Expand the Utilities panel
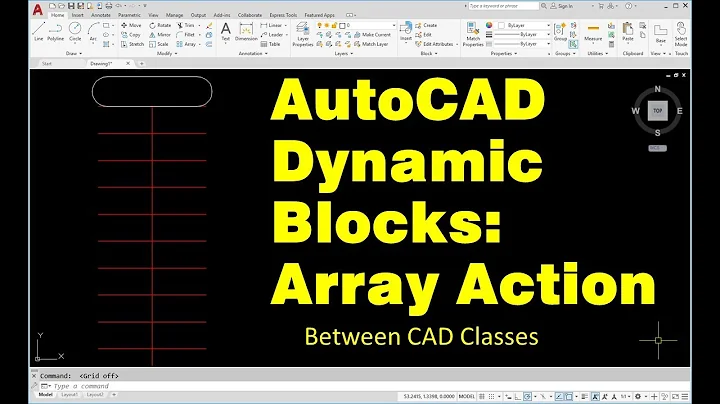 597,54
